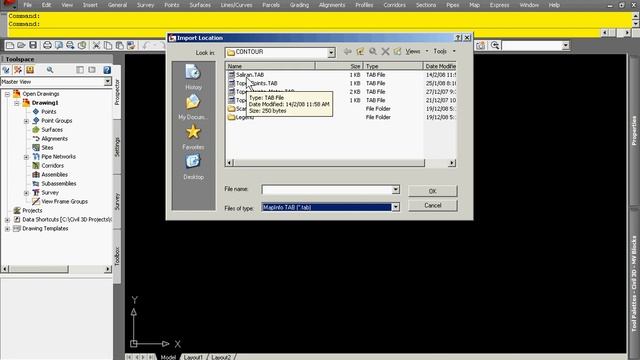Screen dimensions: 640x360
Task: Click the Paste toolbar icon
Action: click(119, 45)
